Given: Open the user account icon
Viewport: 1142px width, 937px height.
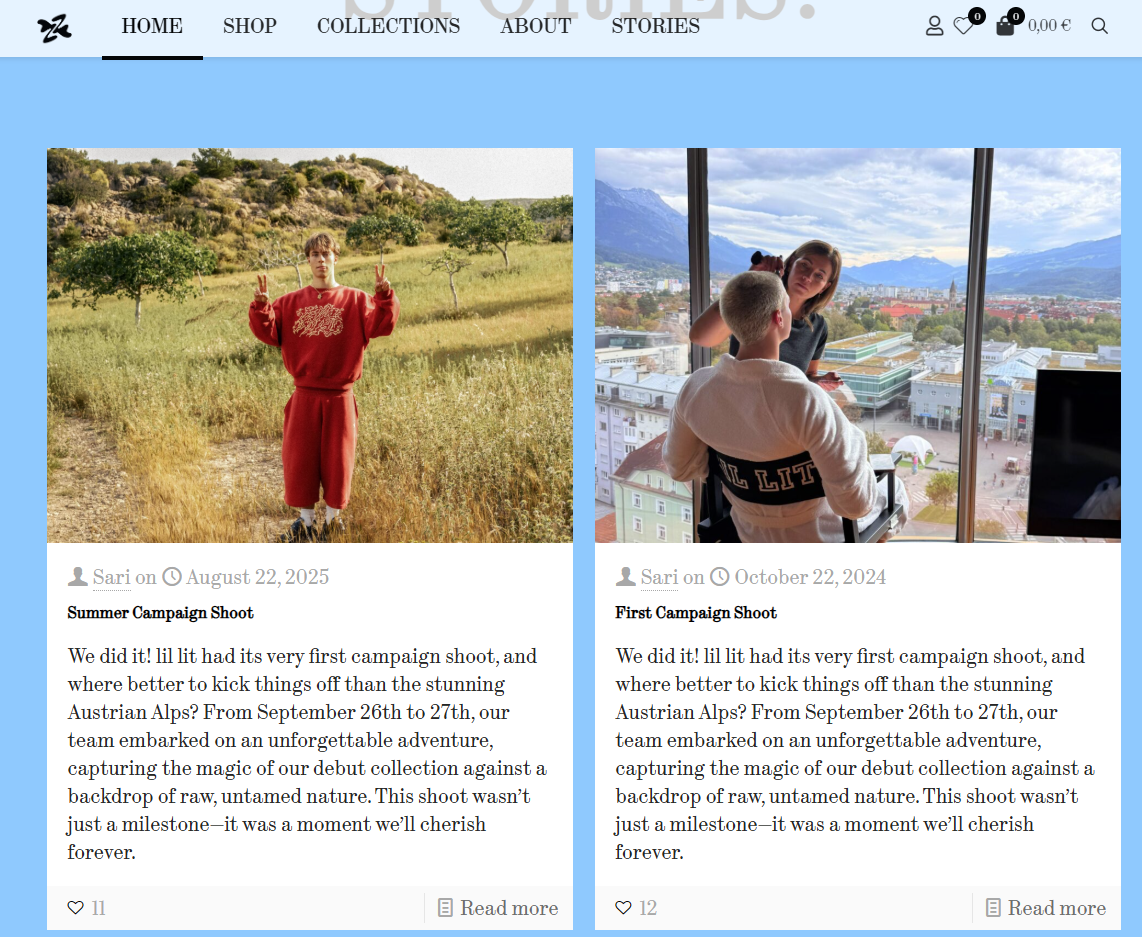Looking at the screenshot, I should (x=934, y=26).
